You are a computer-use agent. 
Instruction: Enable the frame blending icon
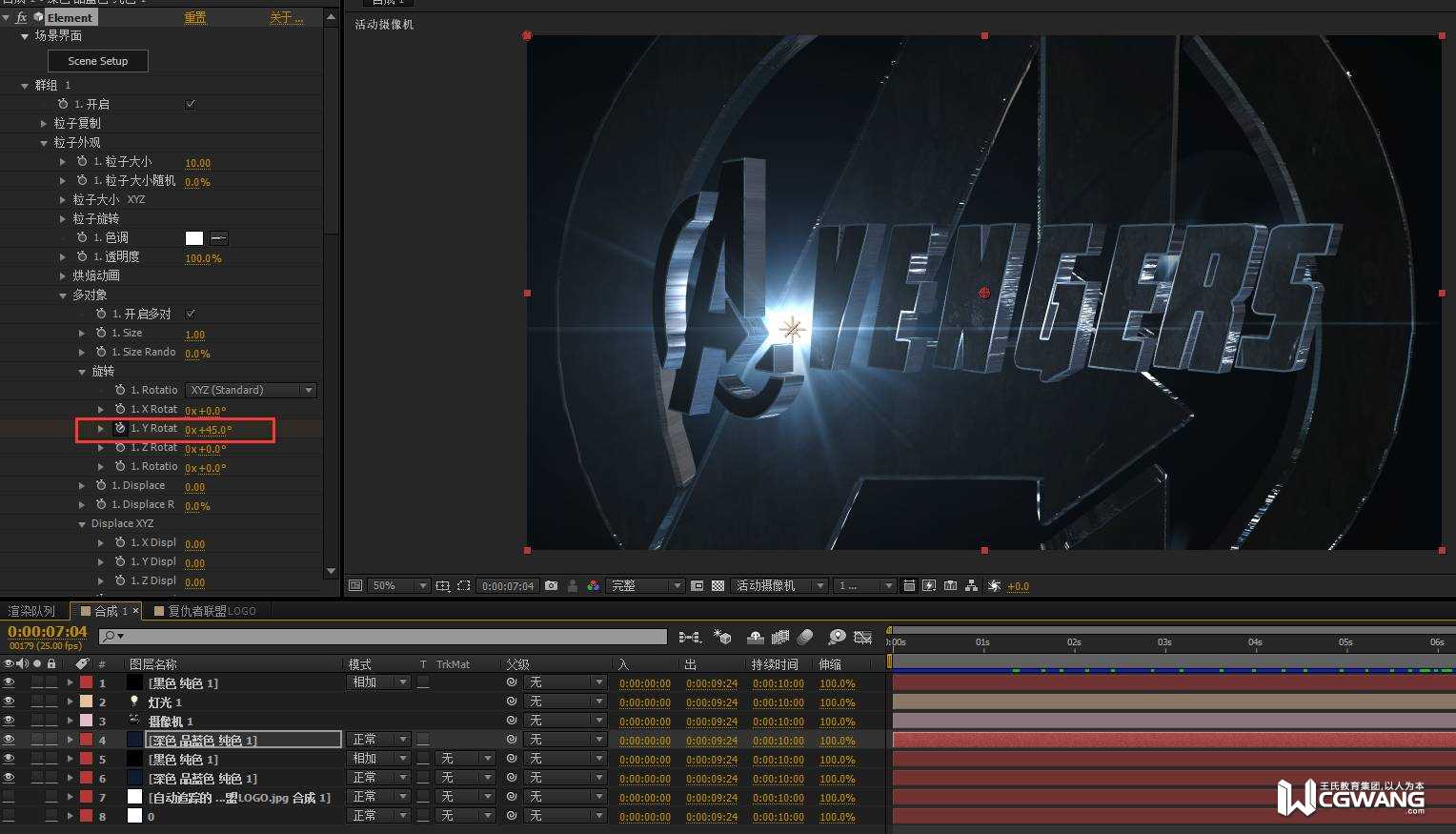(x=780, y=637)
